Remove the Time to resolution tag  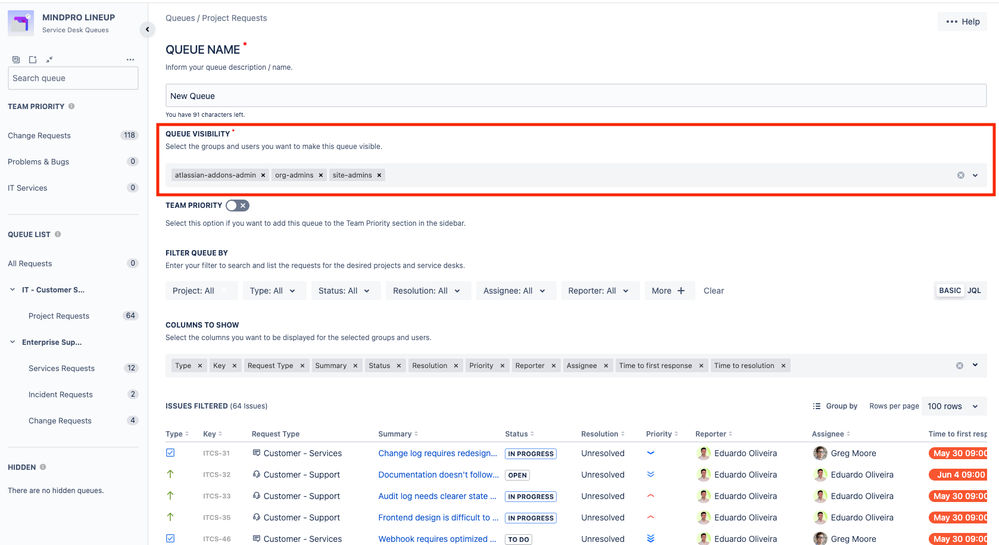(783, 366)
